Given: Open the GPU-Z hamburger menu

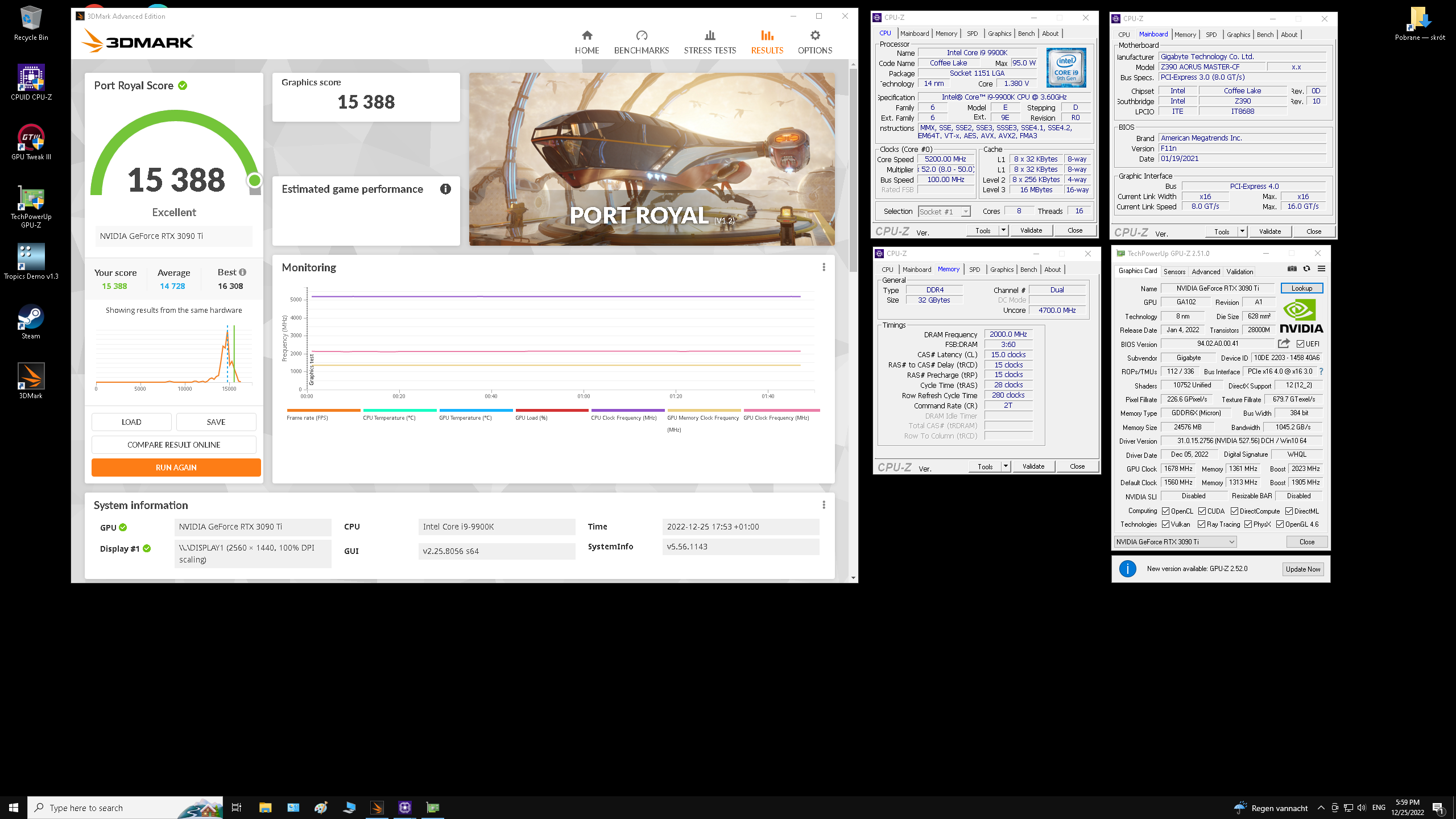Looking at the screenshot, I should (x=1322, y=268).
